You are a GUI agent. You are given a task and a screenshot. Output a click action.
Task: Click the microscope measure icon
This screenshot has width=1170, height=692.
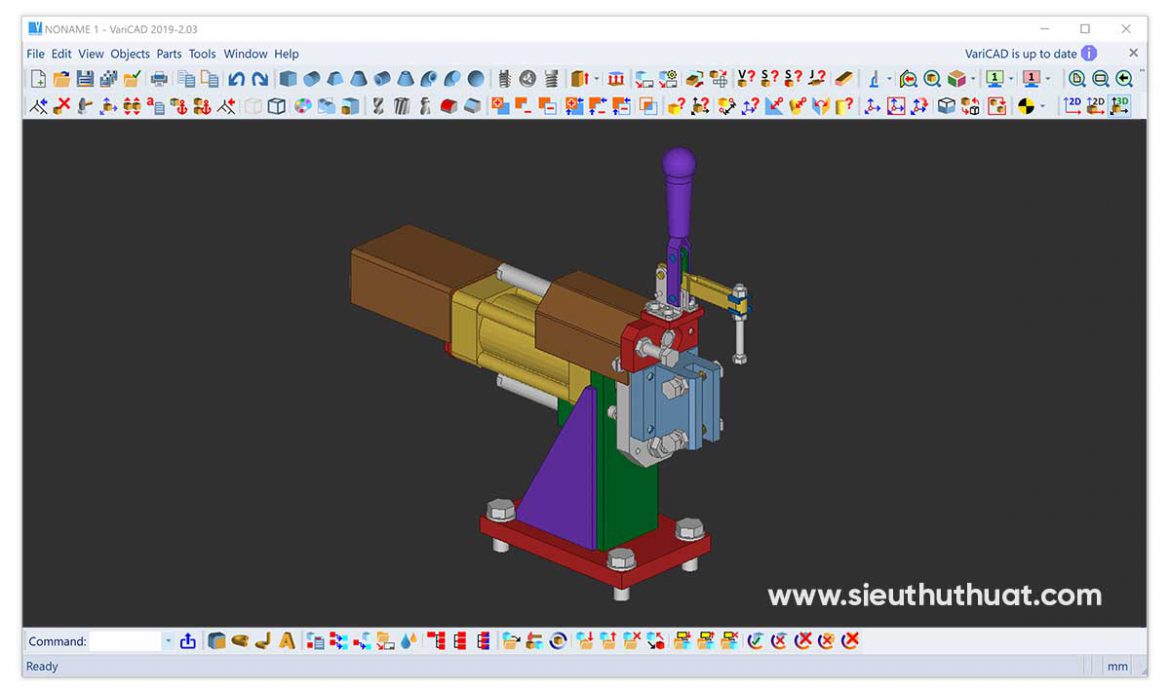pyautogui.click(x=874, y=78)
